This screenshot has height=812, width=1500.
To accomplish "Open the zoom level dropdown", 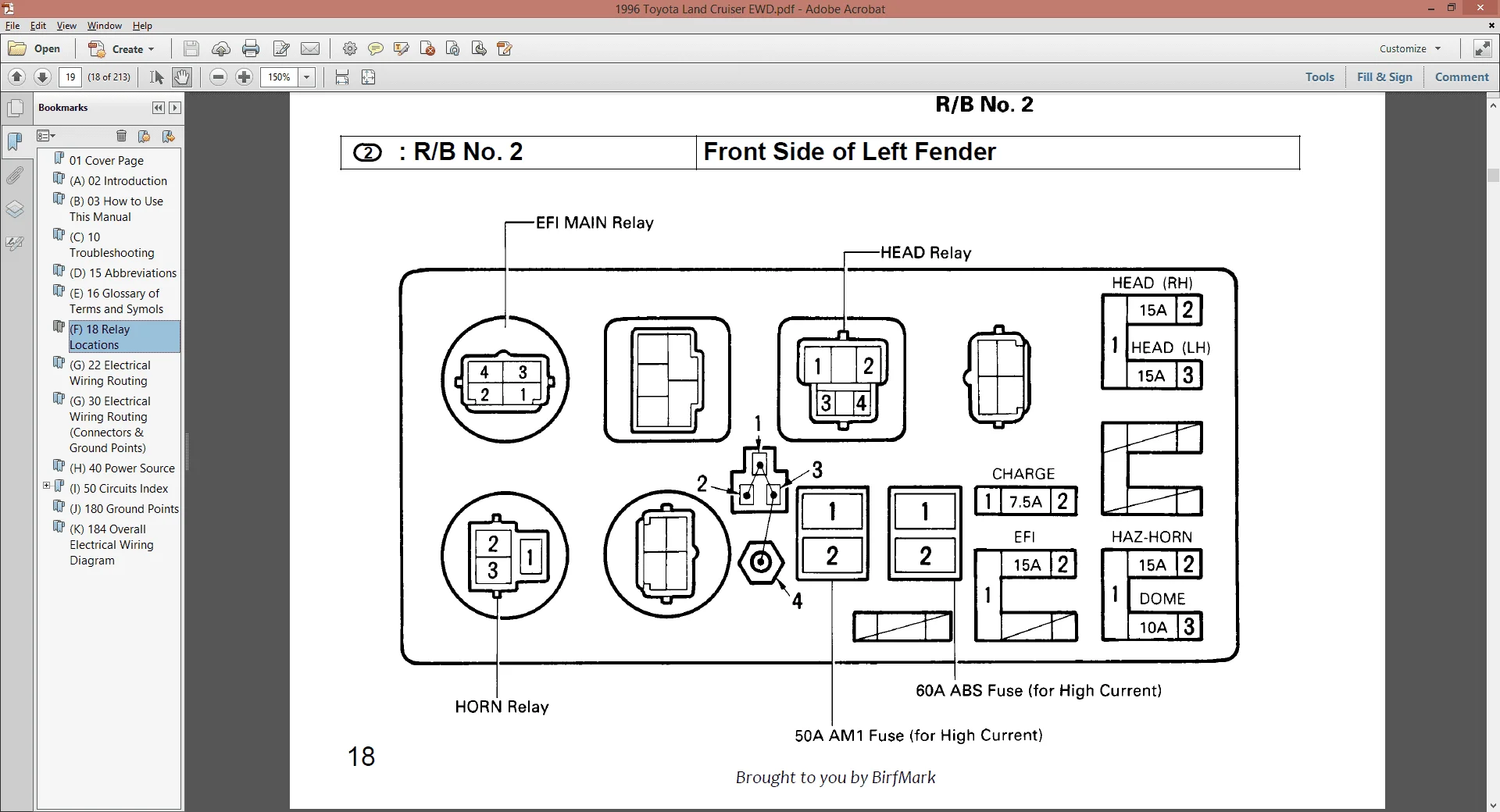I will click(x=307, y=77).
